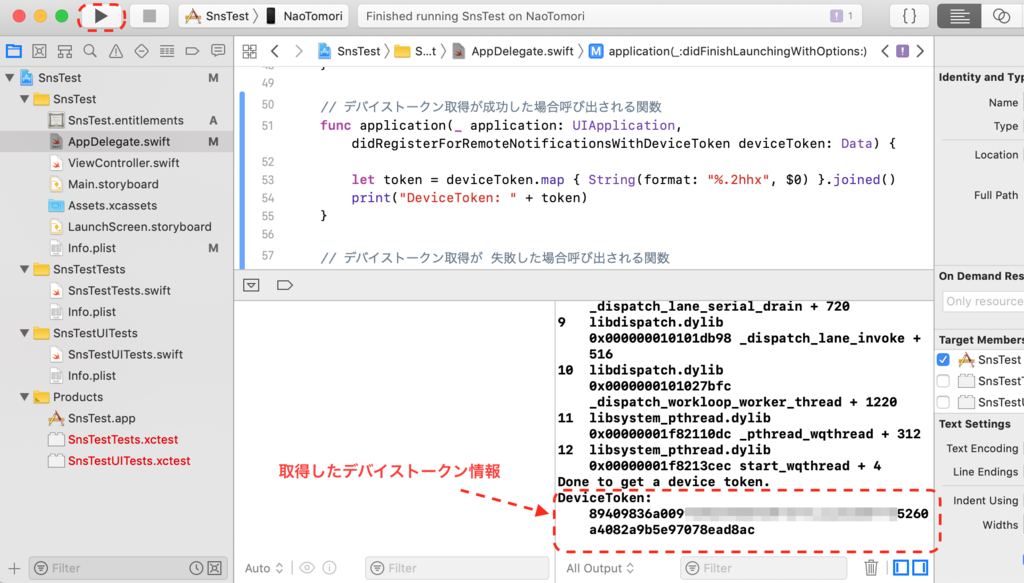Collapse the SnsTest project root
This screenshot has width=1024, height=583.
[x=10, y=78]
